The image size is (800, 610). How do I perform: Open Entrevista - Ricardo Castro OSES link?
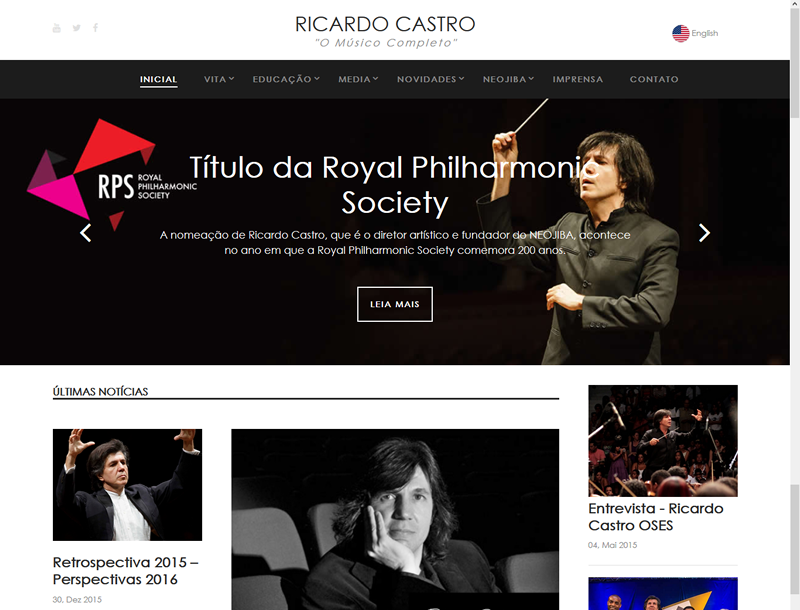pyautogui.click(x=656, y=517)
